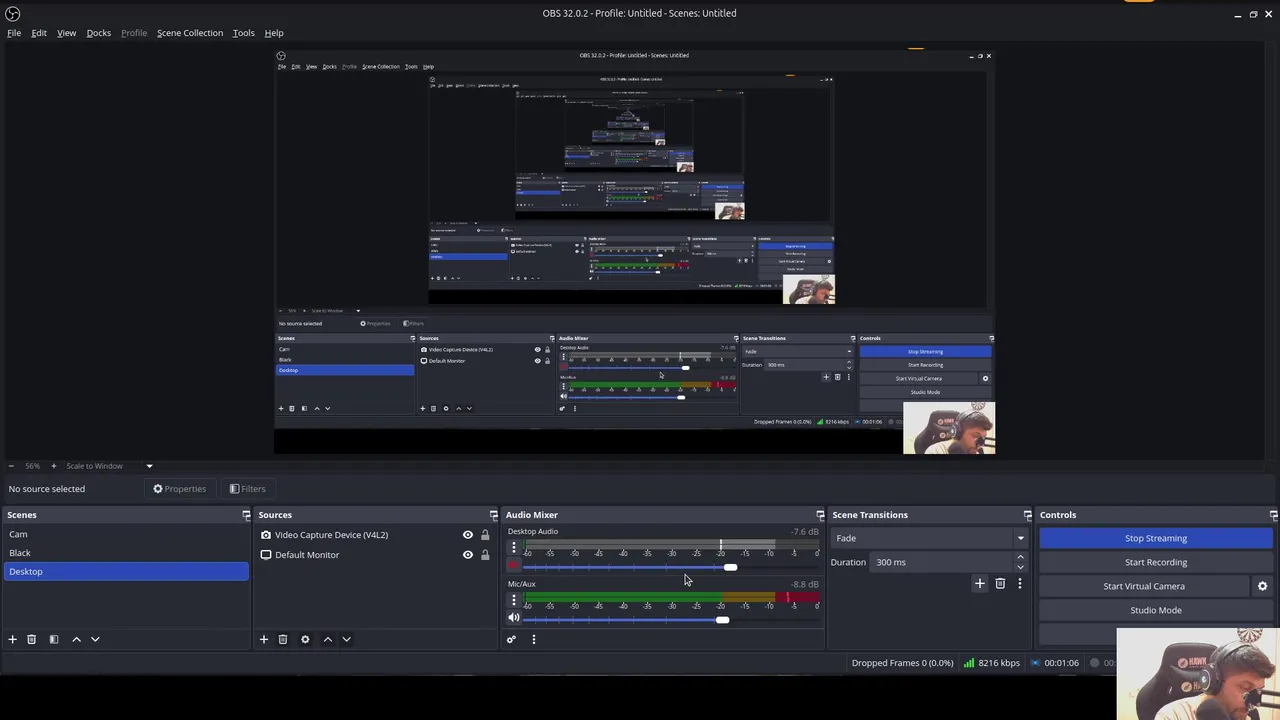Zoom in the preview with plus icon
Viewport: 1280px width, 720px height.
(53, 466)
